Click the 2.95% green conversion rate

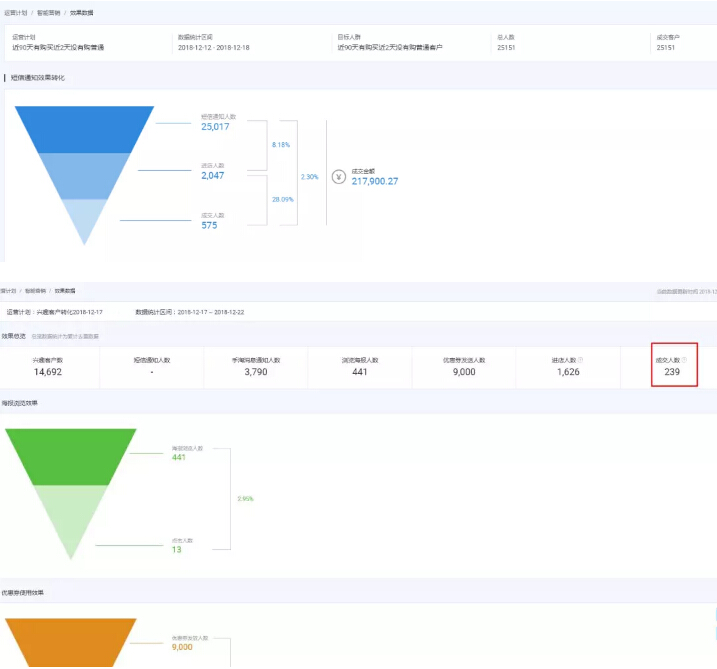coord(245,498)
